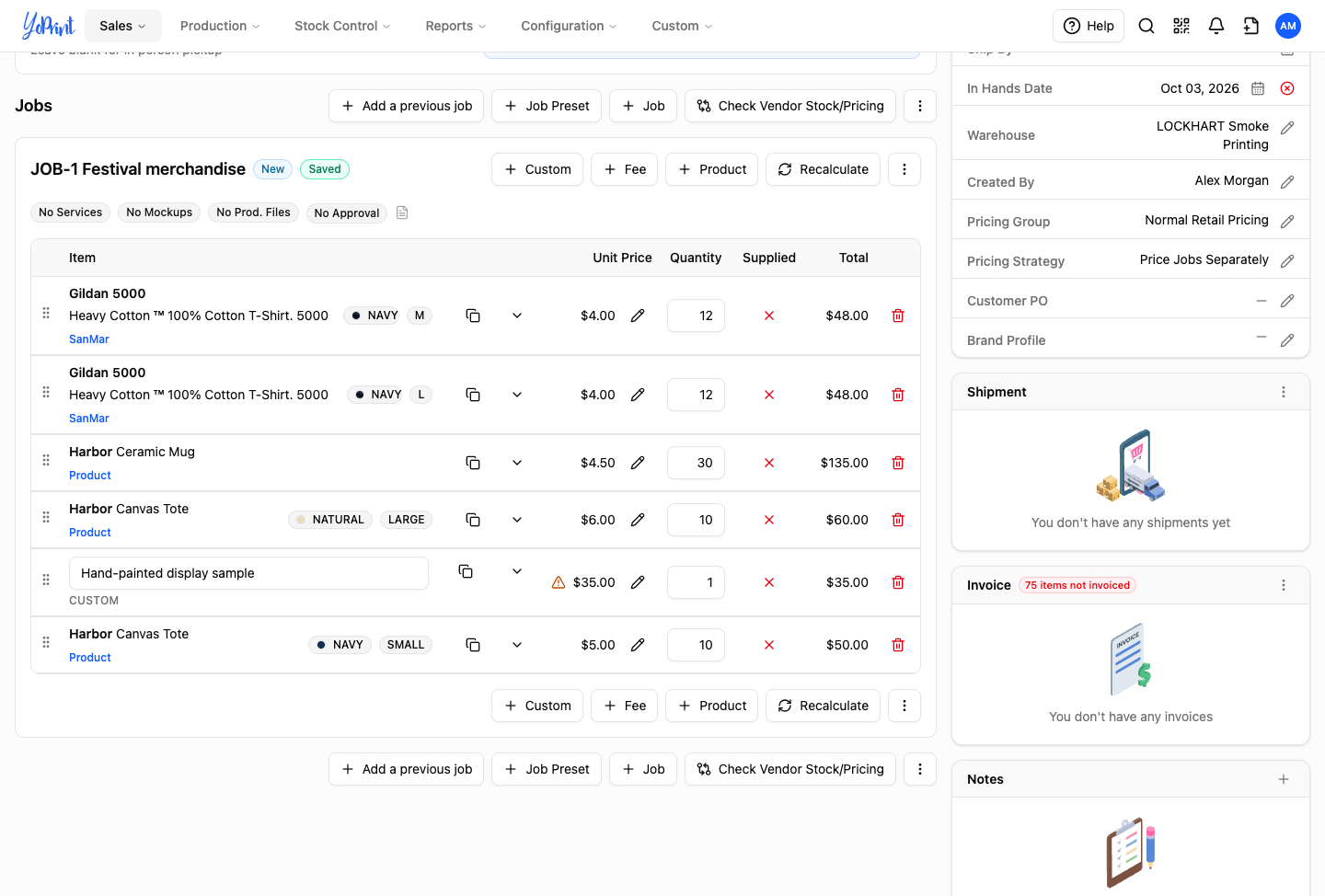Click quantity field of Harbor Ceramic Mug
1325x896 pixels.
[696, 463]
